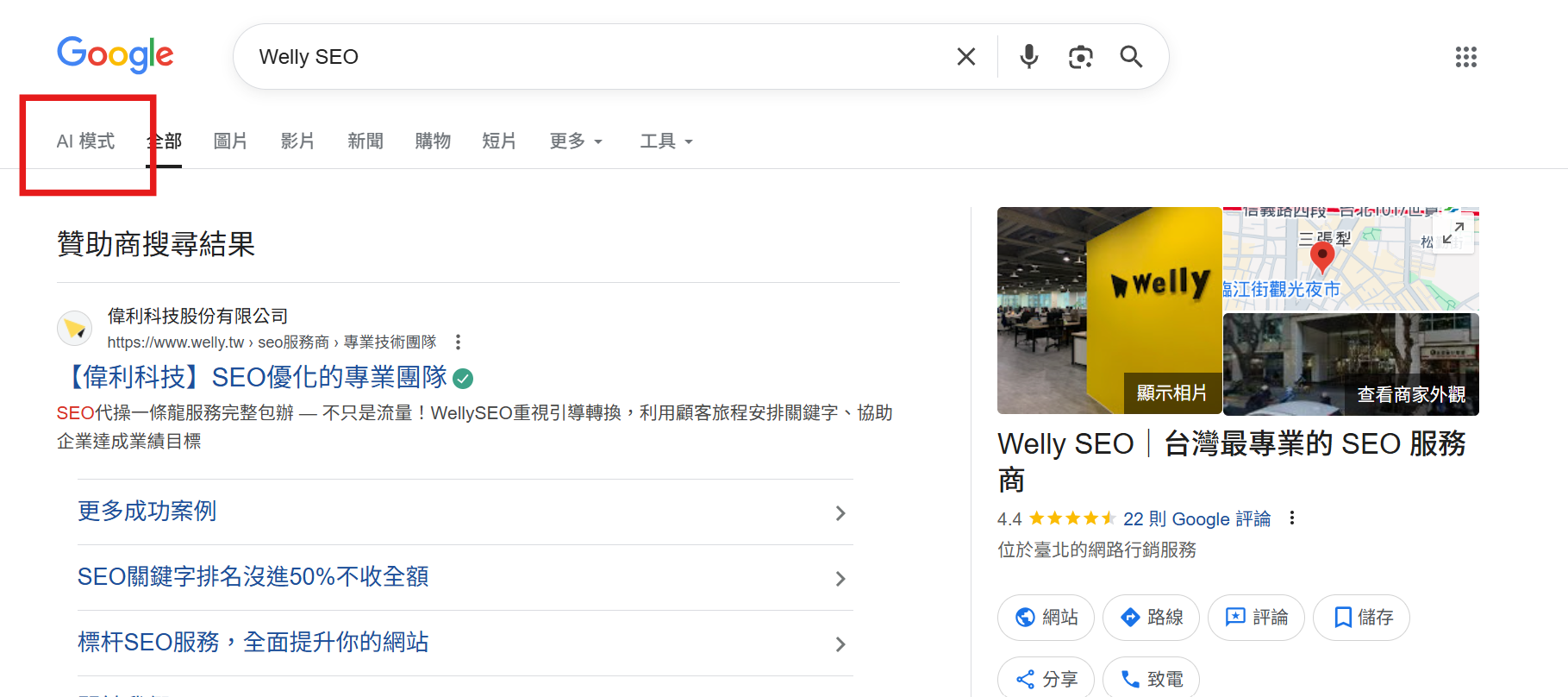
Task: Show photos via 顯示相片 thumbnail
Action: [1109, 311]
